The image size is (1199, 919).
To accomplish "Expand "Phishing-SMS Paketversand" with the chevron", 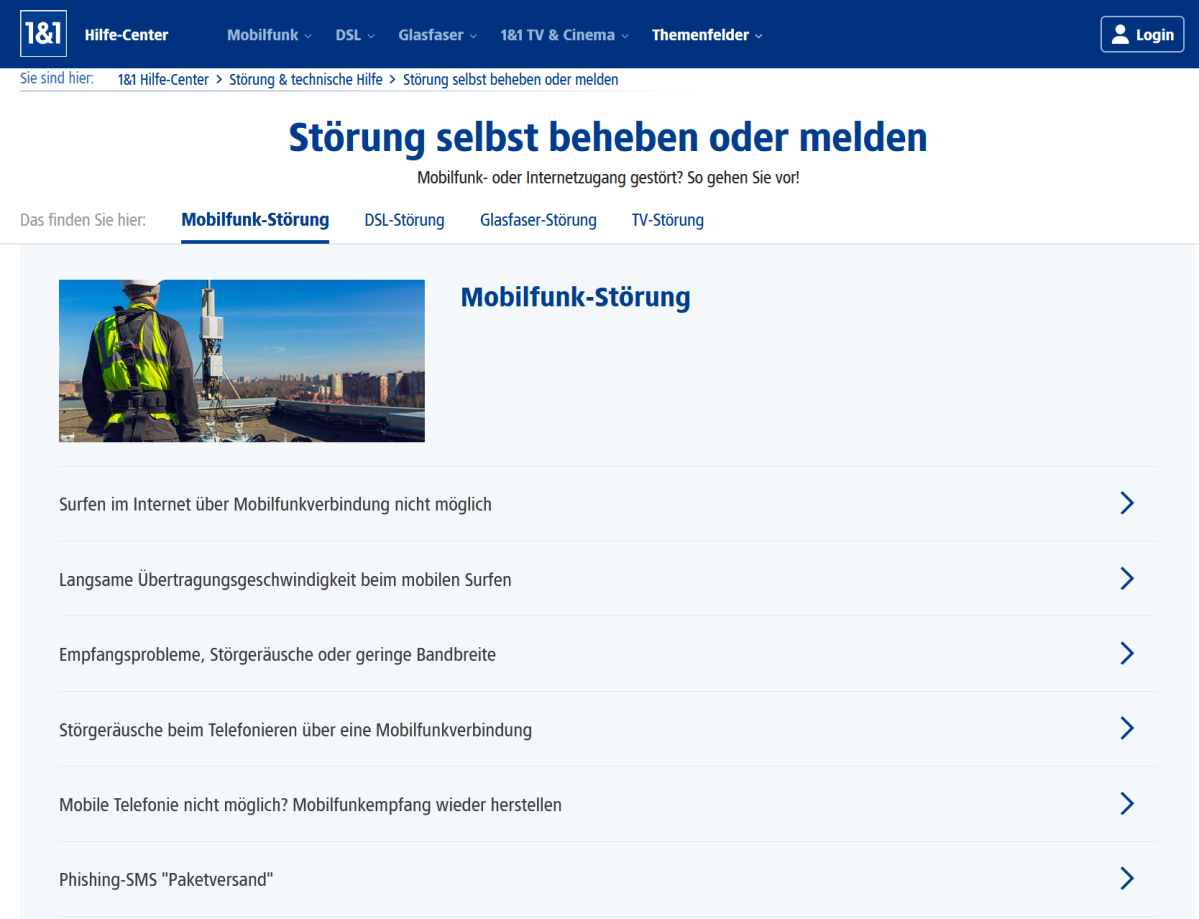I will pos(1127,878).
